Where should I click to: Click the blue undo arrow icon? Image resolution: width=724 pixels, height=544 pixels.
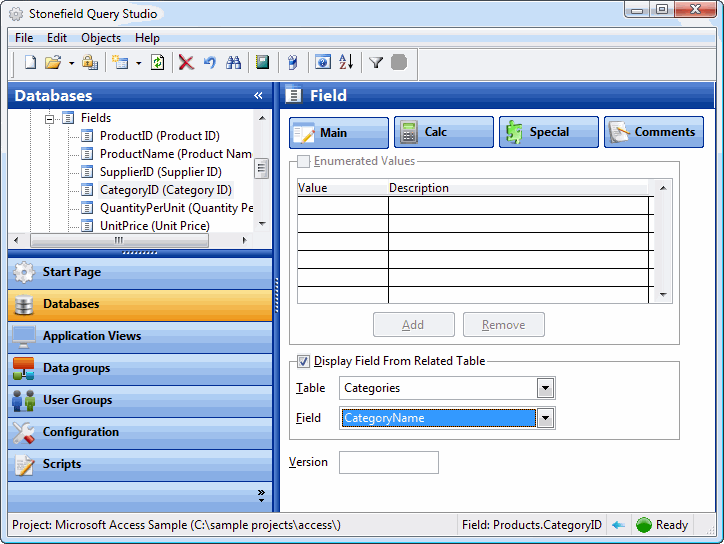pos(209,63)
